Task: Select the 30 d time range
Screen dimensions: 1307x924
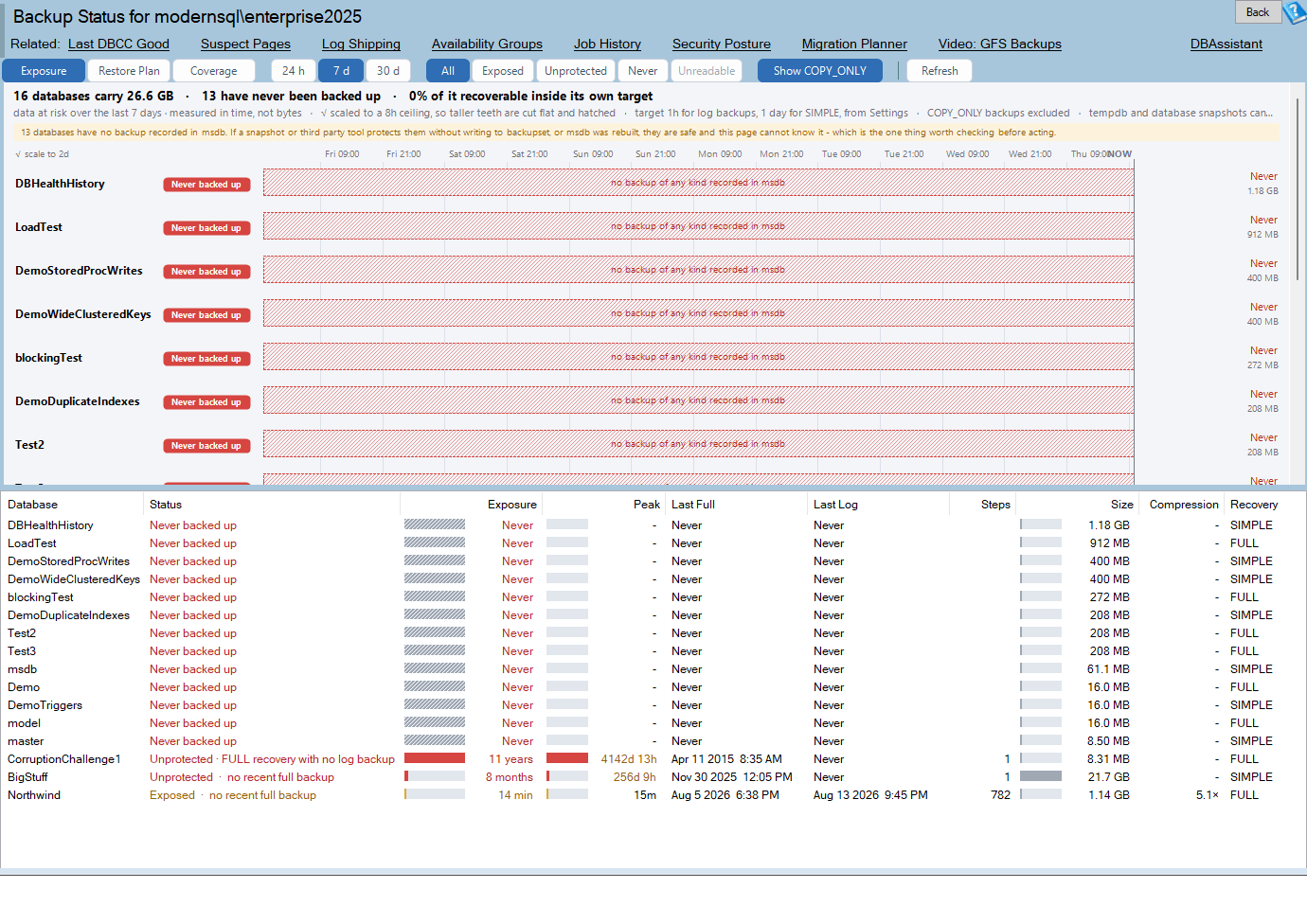Action: pyautogui.click(x=388, y=71)
